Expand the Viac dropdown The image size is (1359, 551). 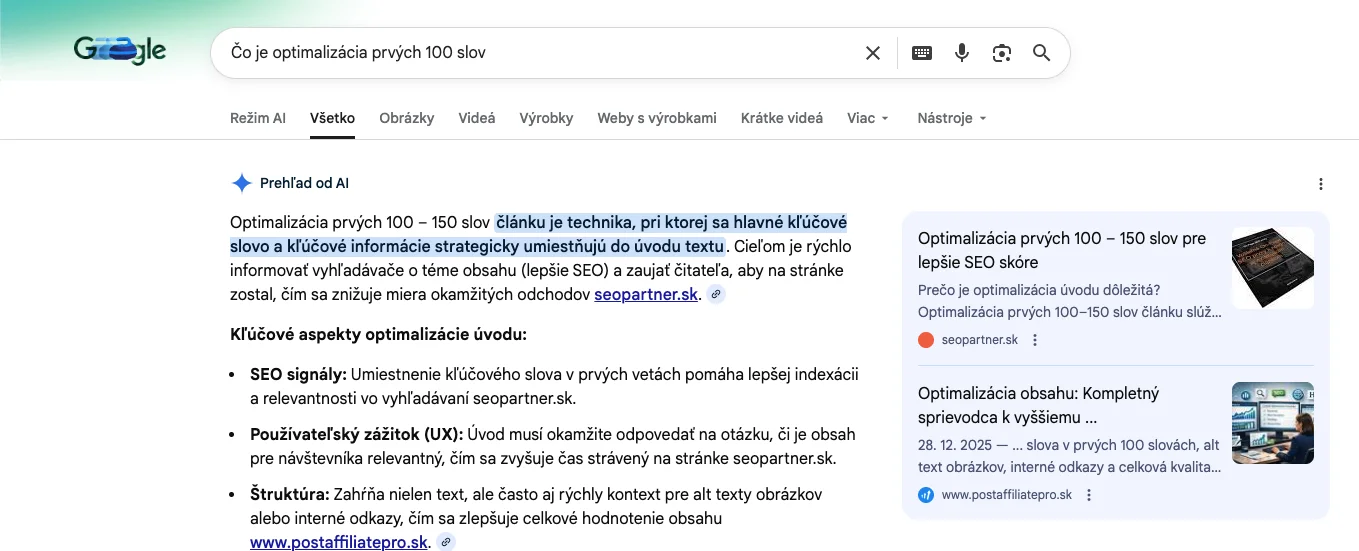(867, 118)
